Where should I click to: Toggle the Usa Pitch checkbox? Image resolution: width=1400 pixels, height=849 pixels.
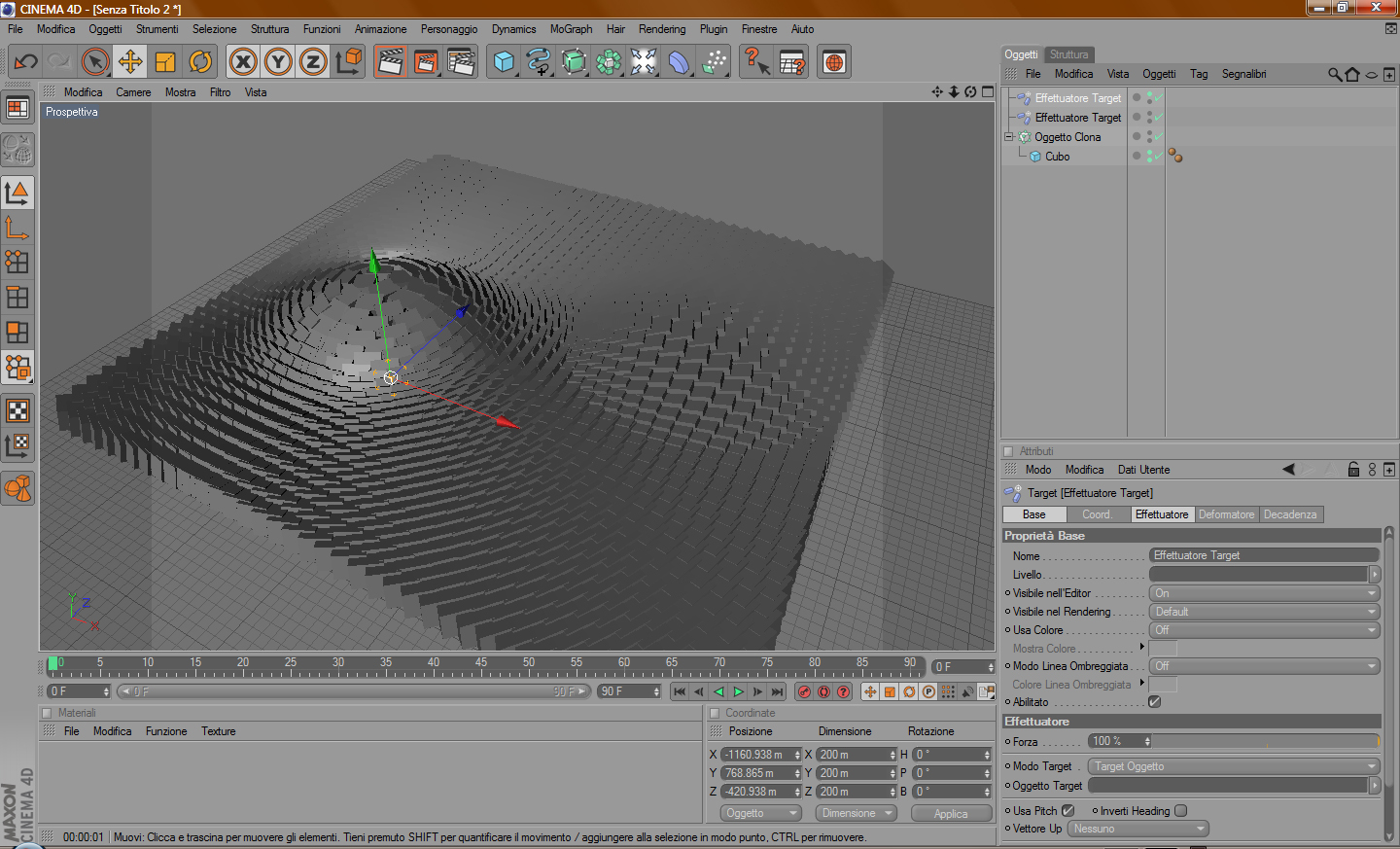tap(1067, 811)
